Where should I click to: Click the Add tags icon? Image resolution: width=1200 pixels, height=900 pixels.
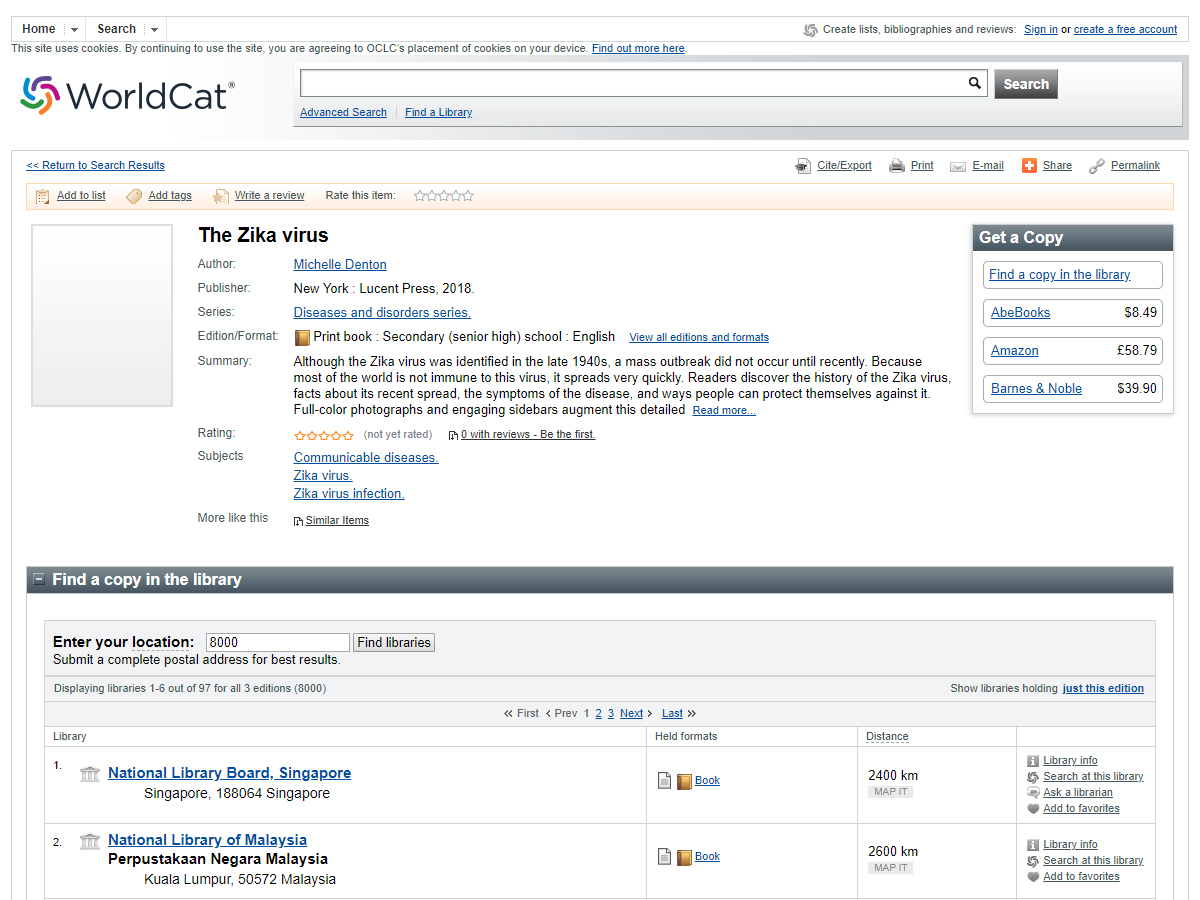(x=134, y=196)
